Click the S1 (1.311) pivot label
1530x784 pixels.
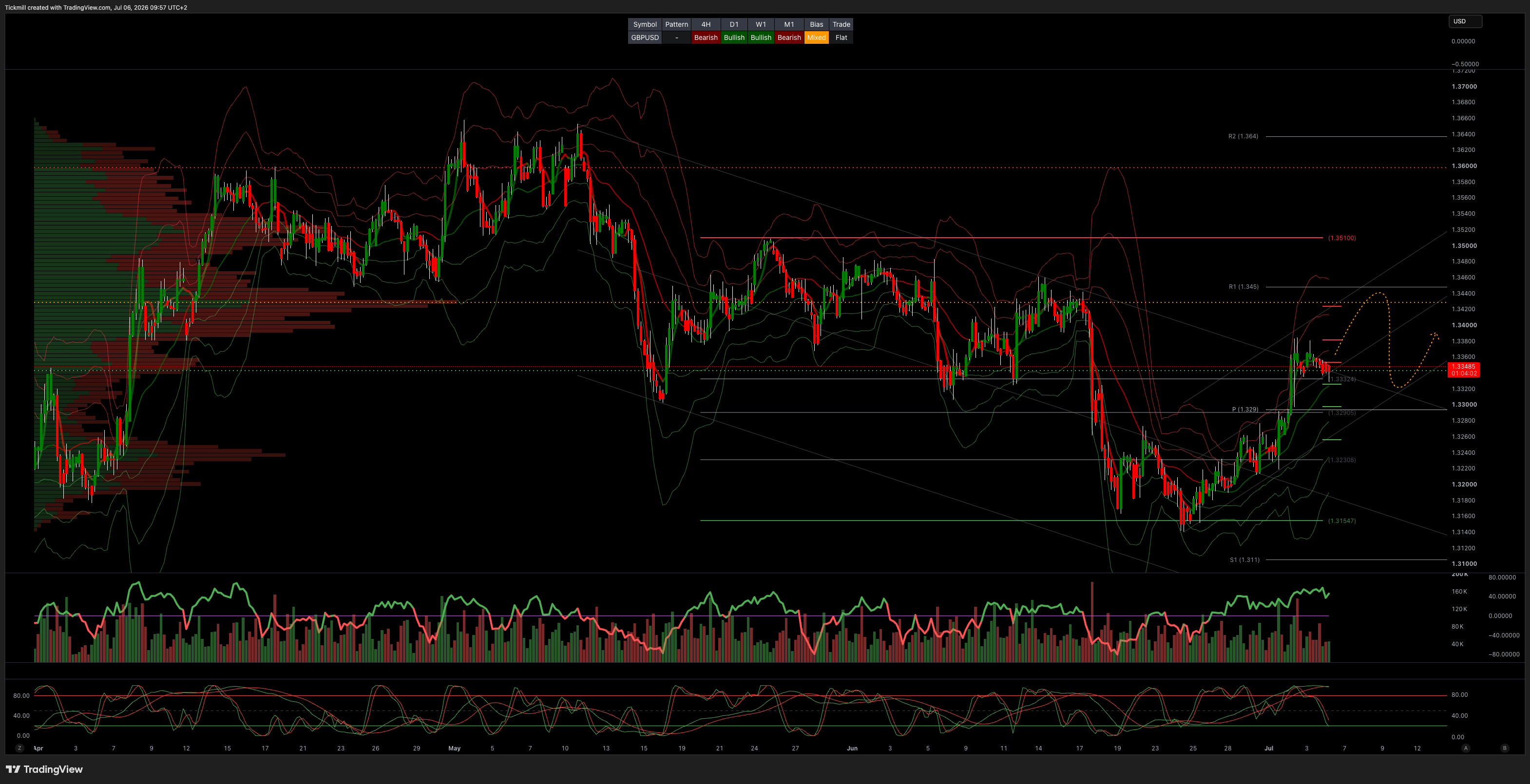pos(1244,560)
